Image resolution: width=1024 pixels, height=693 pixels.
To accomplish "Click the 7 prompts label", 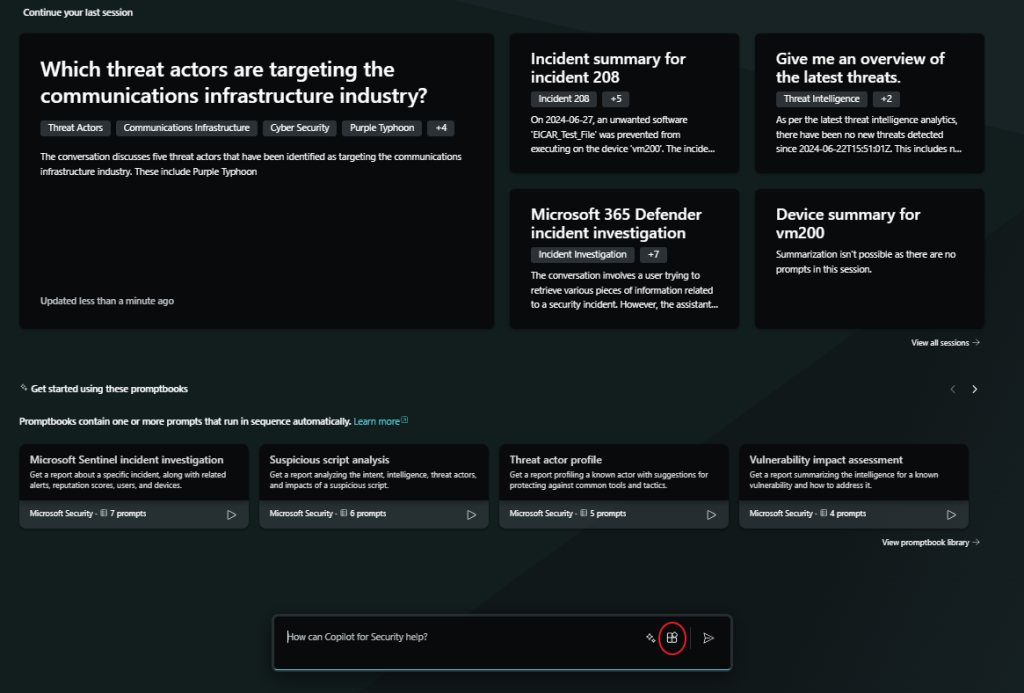I will pos(128,513).
